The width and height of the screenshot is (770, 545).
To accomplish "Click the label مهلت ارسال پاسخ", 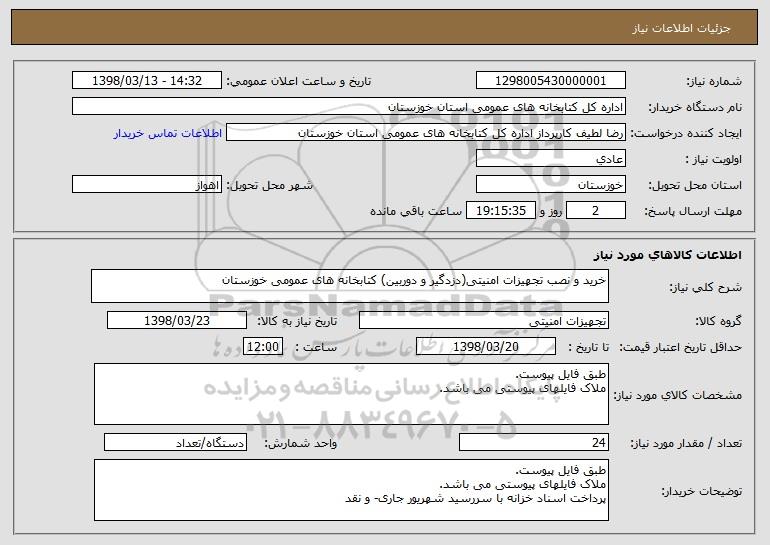I will [693, 211].
